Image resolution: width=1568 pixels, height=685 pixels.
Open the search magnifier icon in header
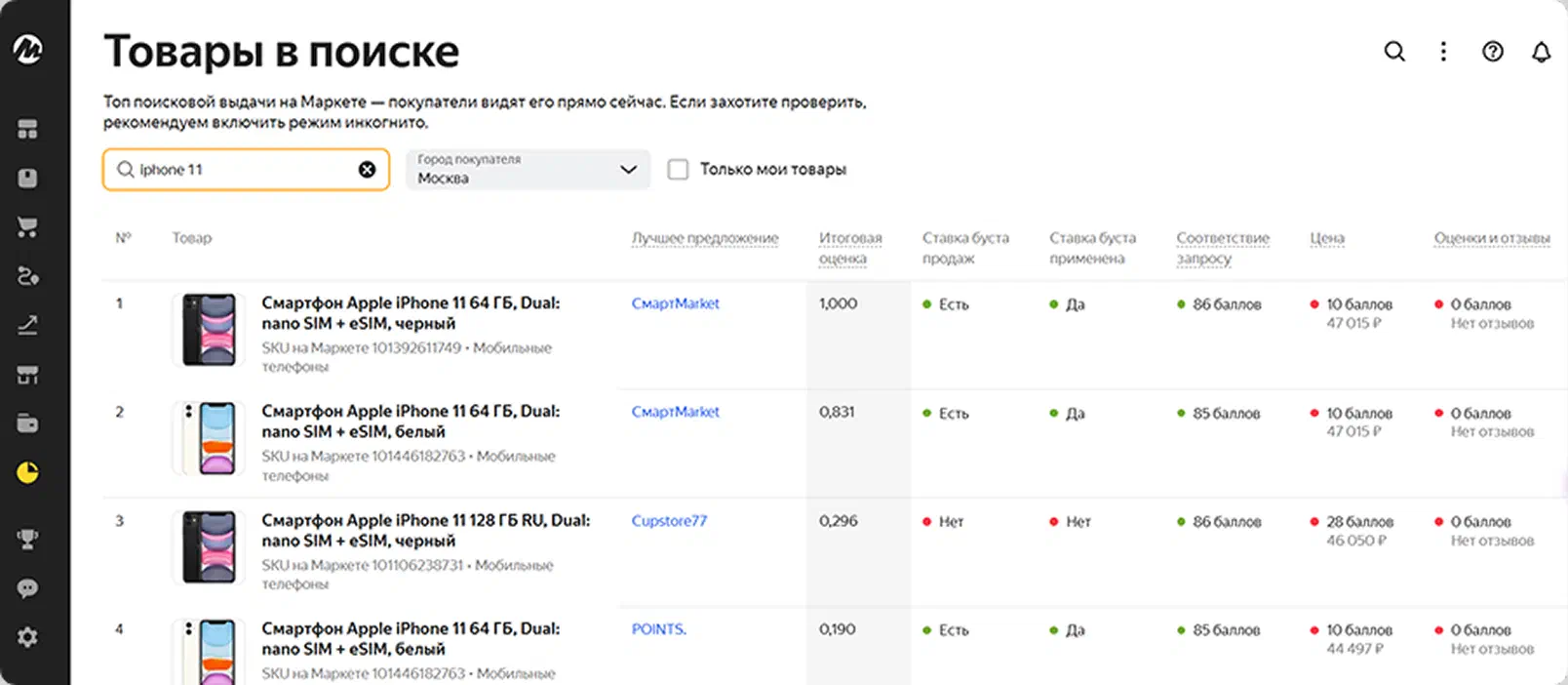1394,52
